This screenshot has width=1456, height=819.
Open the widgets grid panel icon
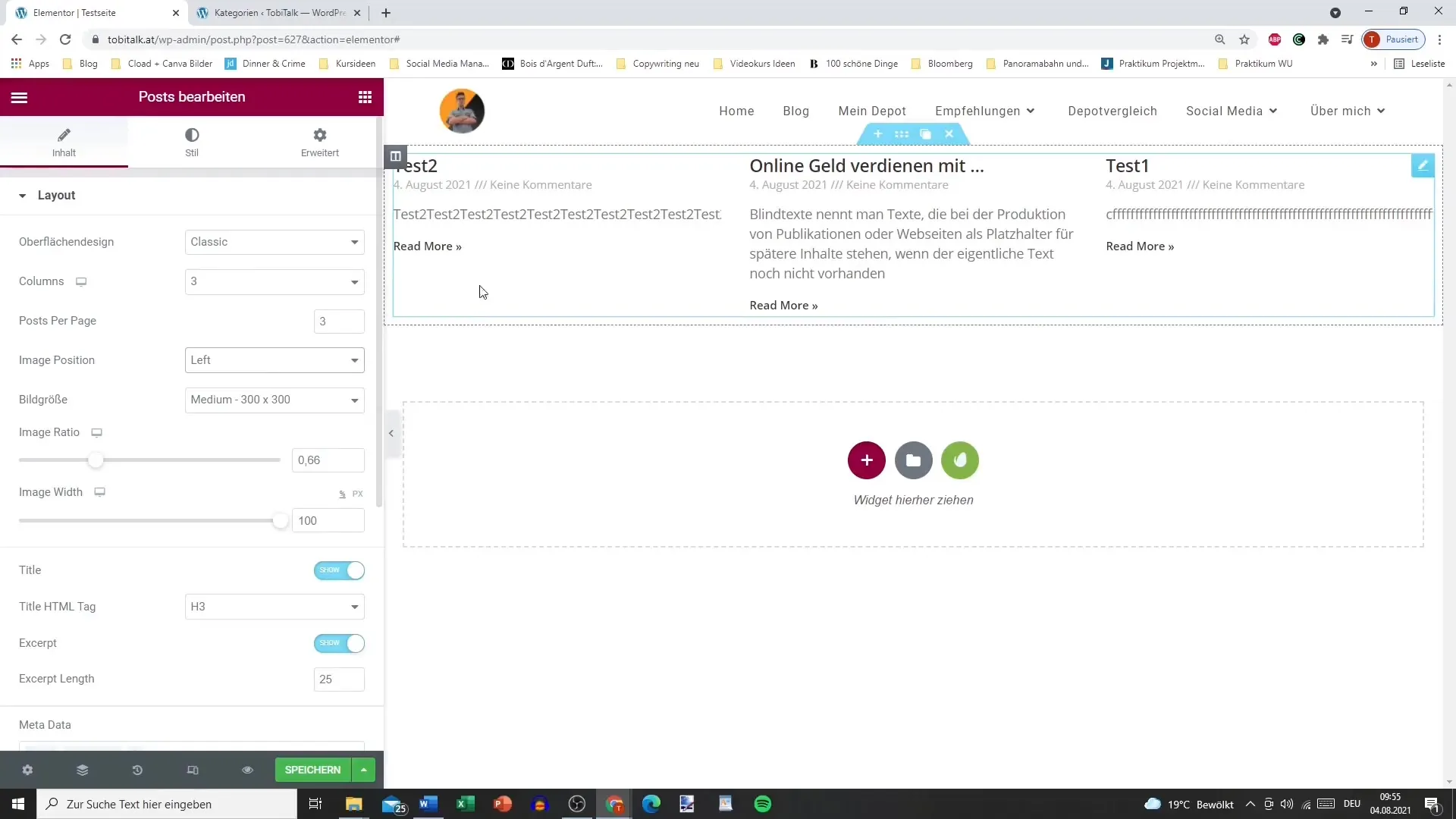(x=365, y=97)
